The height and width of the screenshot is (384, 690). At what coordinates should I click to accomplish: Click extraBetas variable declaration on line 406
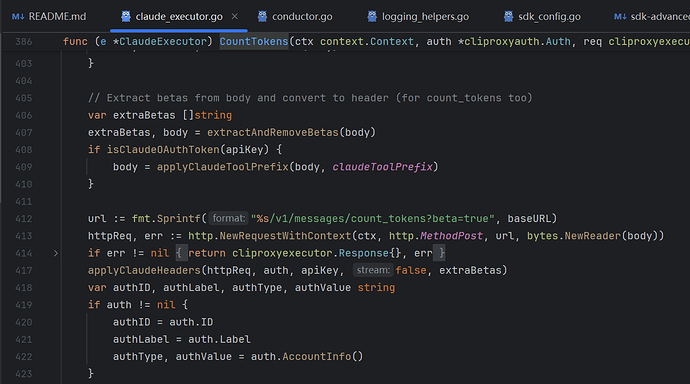click(144, 115)
